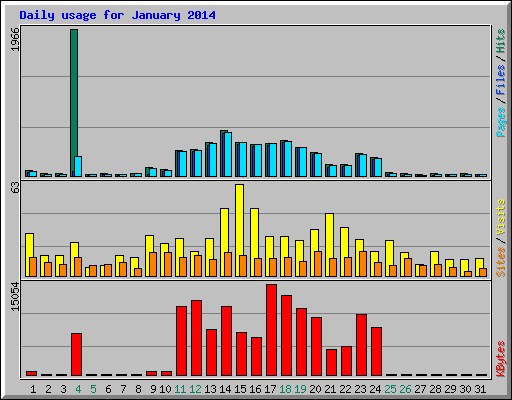The height and width of the screenshot is (400, 512).
Task: Click the orange "Sites" legend label
Action: tap(501, 262)
